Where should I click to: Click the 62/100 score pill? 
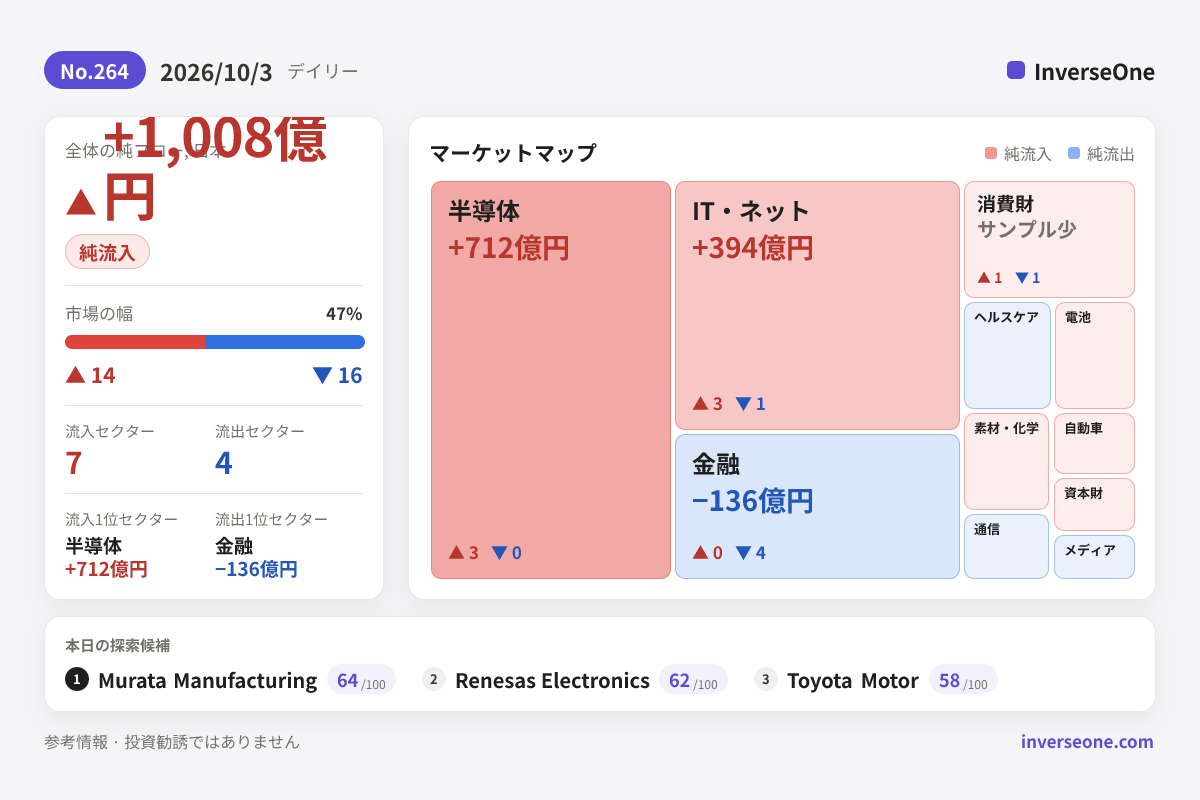tap(693, 680)
